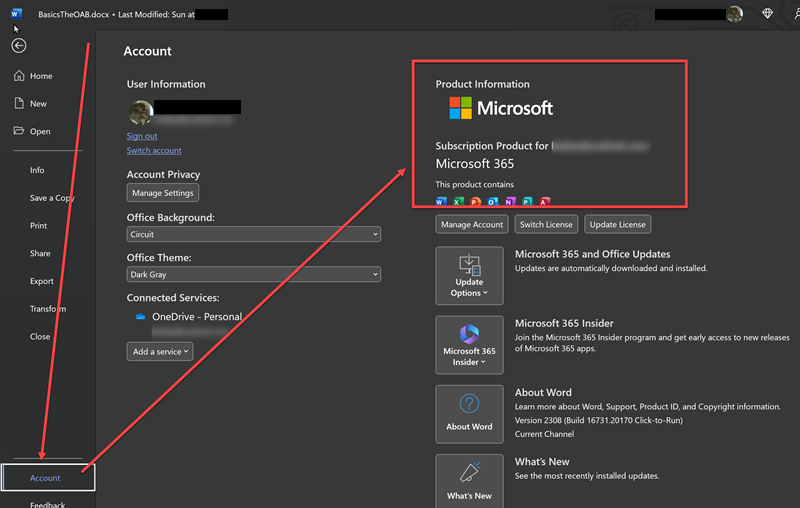Viewport: 800px width, 508px height.
Task: Click the Outlook icon in product list
Action: 493,201
